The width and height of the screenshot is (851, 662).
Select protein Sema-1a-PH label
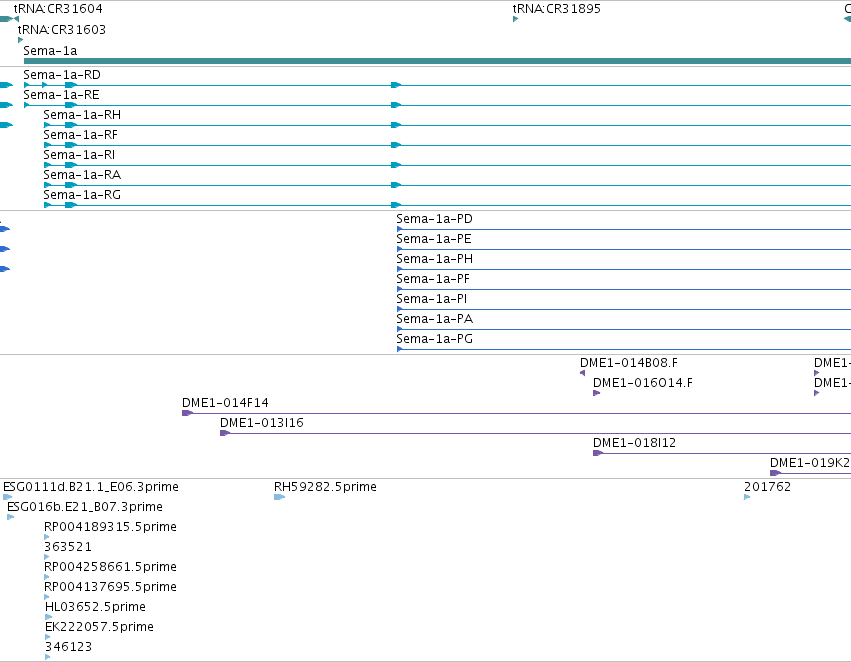coord(434,259)
